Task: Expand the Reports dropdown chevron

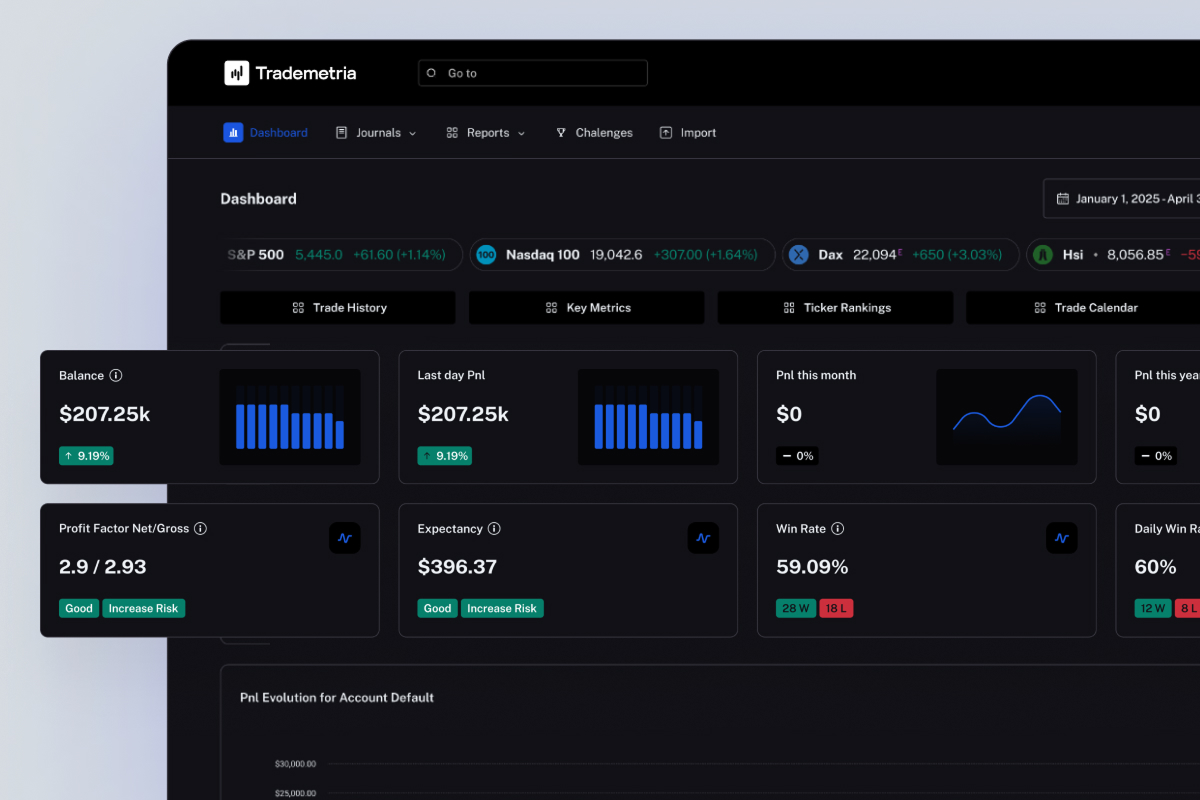Action: click(x=521, y=133)
